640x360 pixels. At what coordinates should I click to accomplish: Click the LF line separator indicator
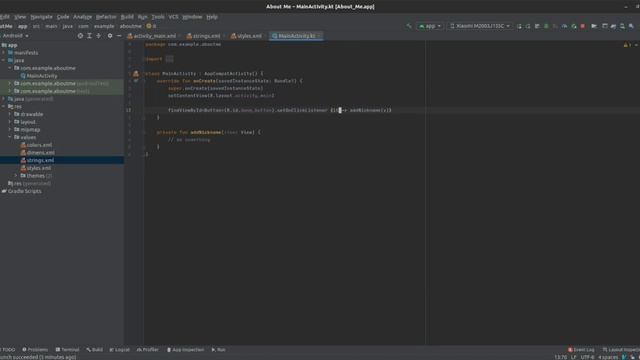click(573, 357)
